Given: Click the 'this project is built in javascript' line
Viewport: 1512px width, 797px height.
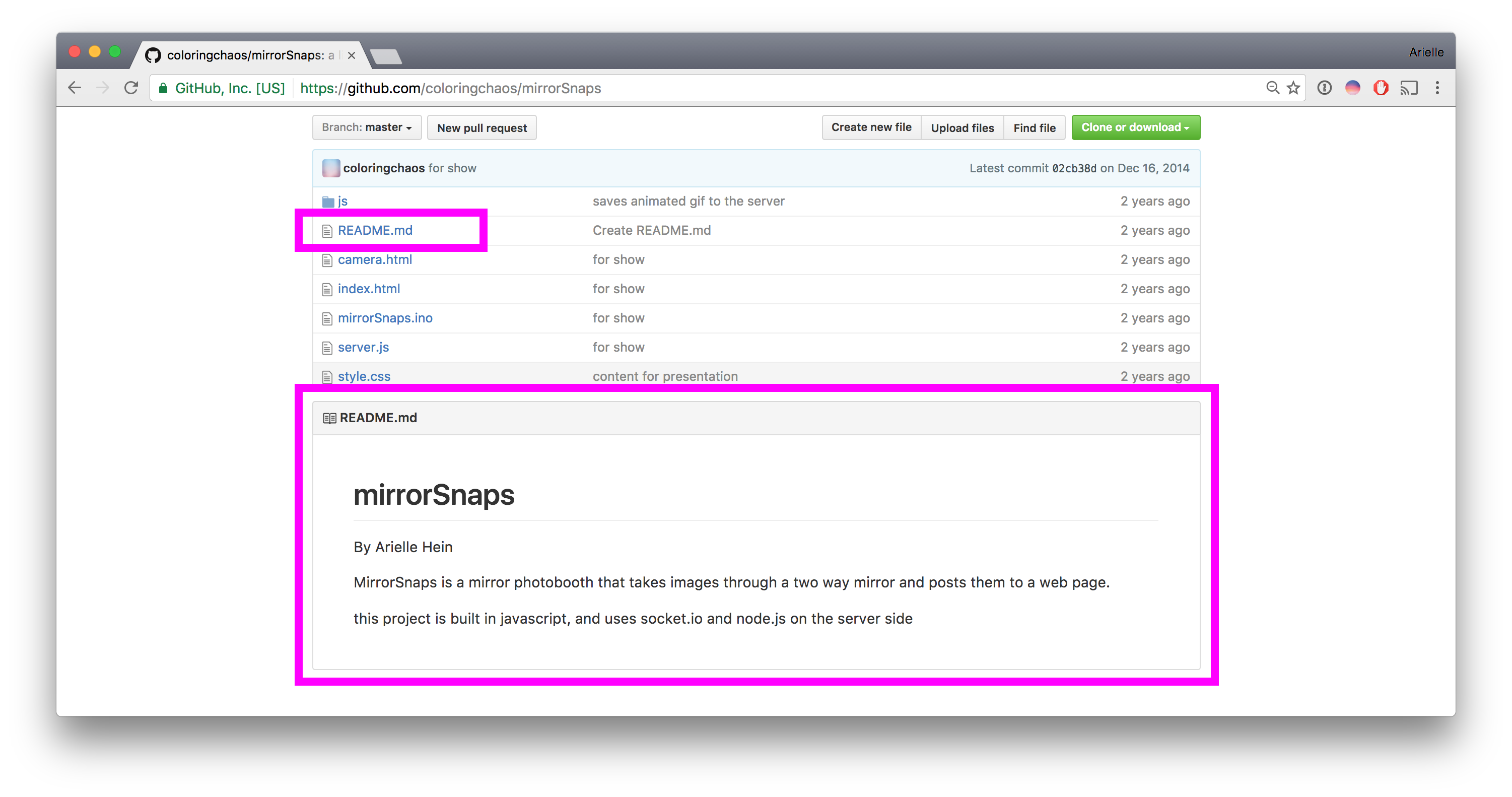Looking at the screenshot, I should pyautogui.click(x=633, y=619).
